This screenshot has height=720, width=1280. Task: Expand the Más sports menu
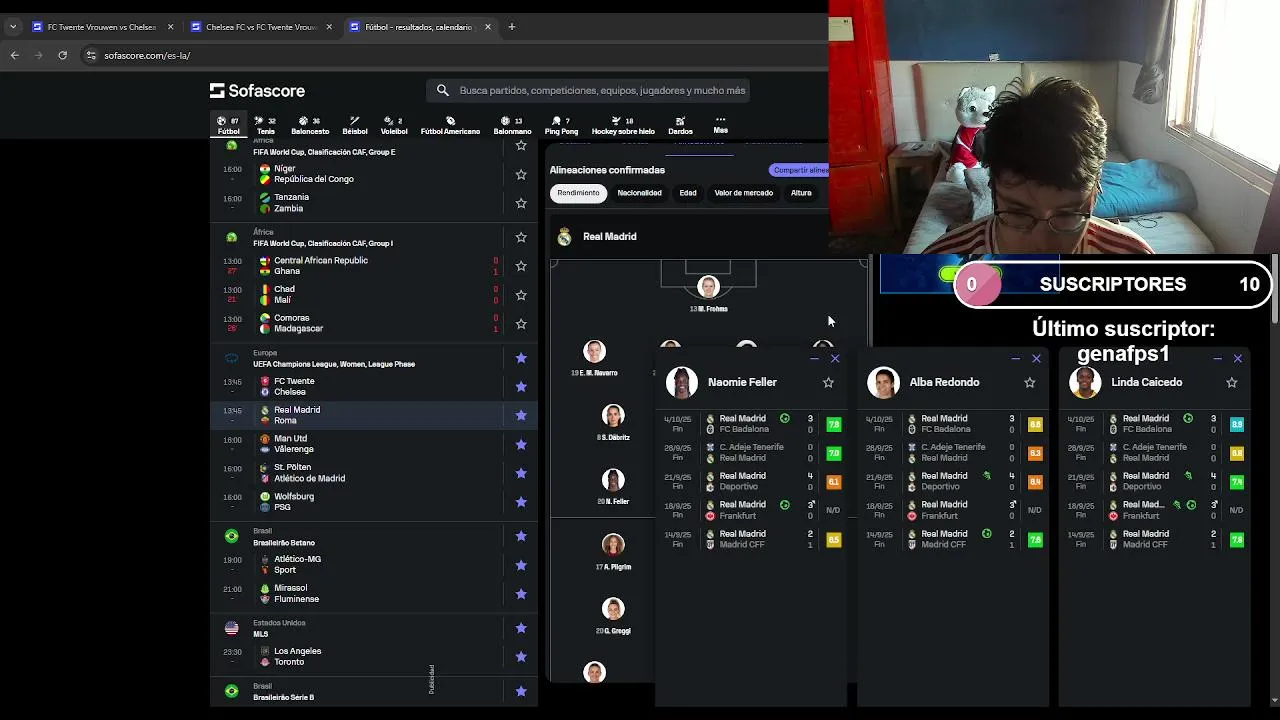pyautogui.click(x=720, y=125)
